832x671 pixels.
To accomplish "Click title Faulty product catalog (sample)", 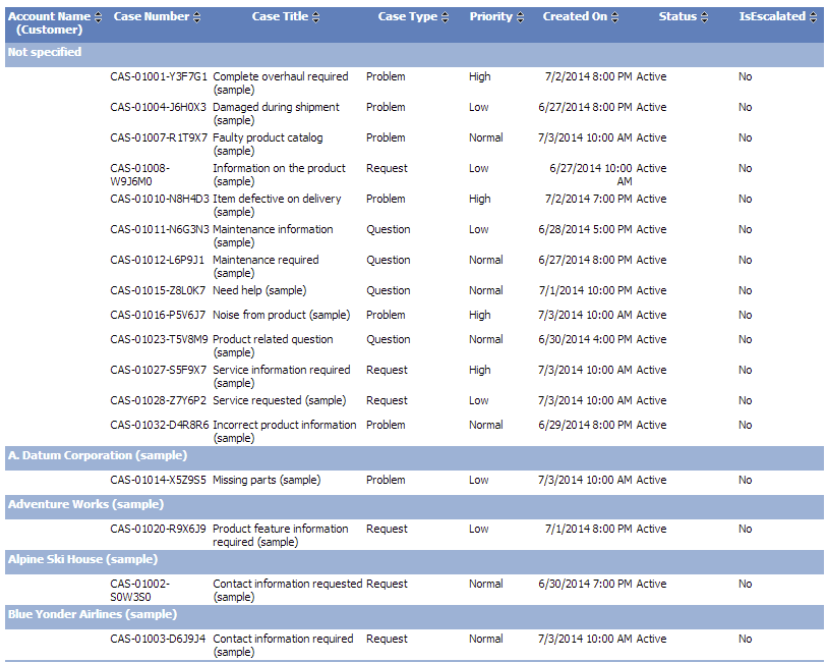I will tap(268, 144).
